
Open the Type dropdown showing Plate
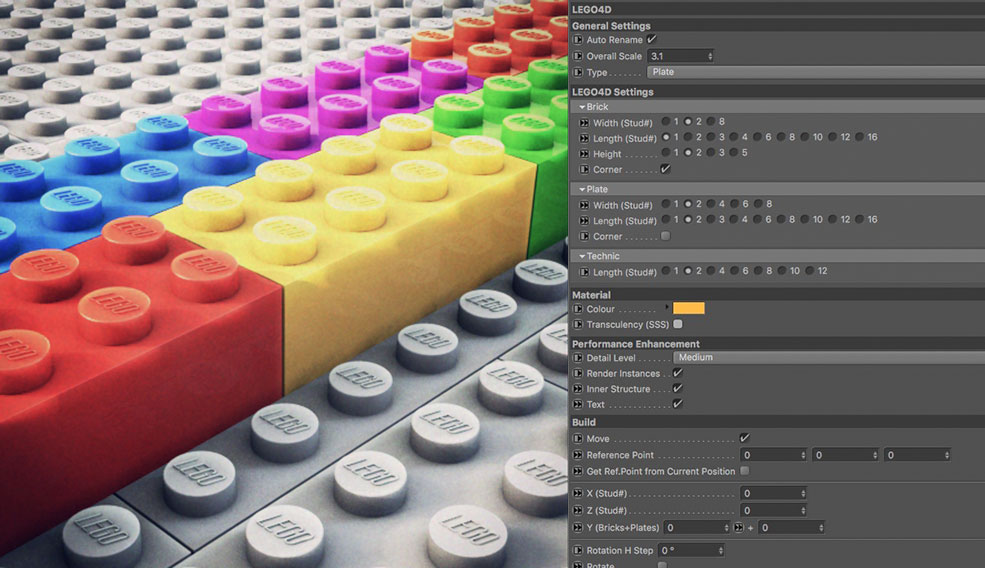tap(816, 72)
